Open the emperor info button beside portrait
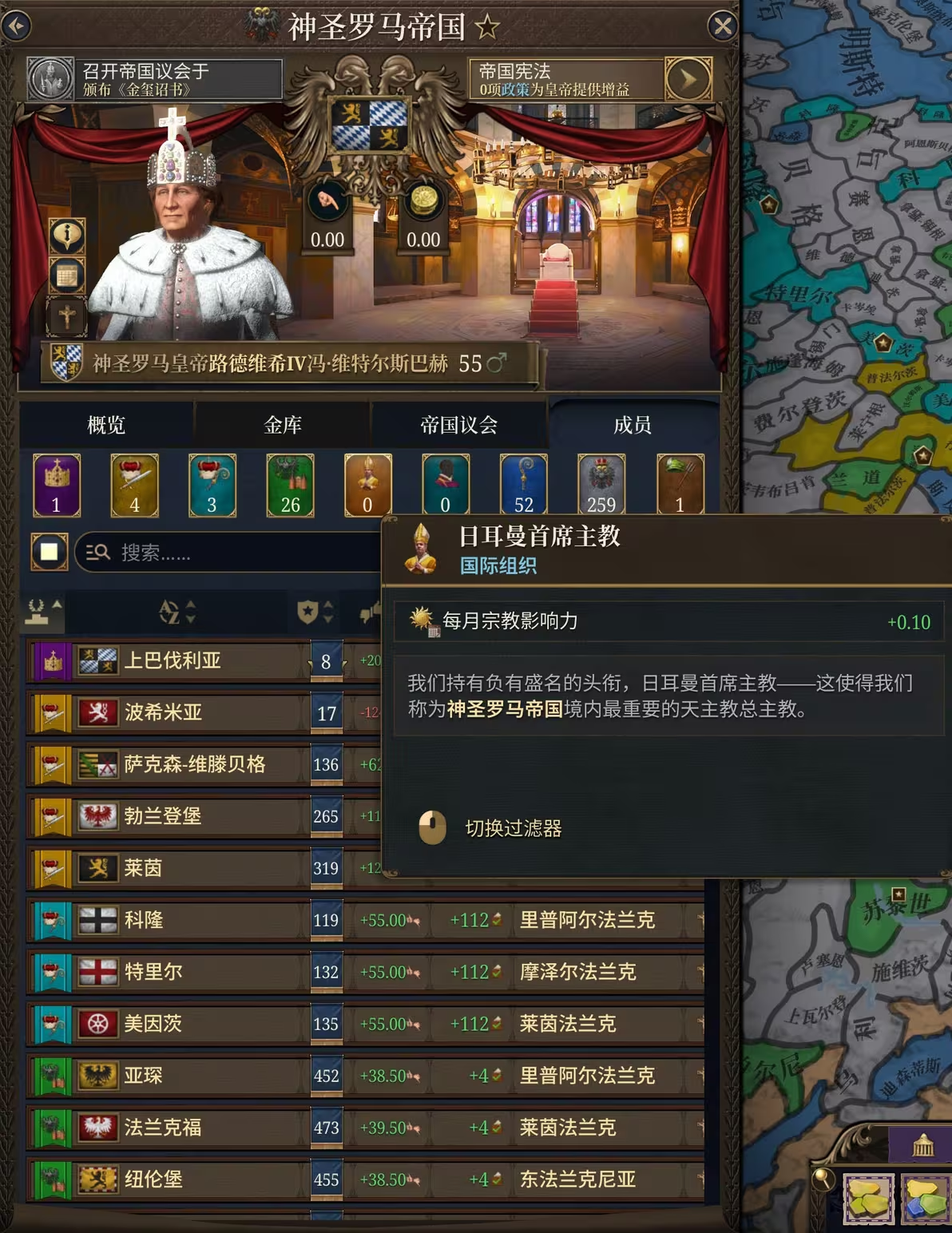 pos(67,235)
